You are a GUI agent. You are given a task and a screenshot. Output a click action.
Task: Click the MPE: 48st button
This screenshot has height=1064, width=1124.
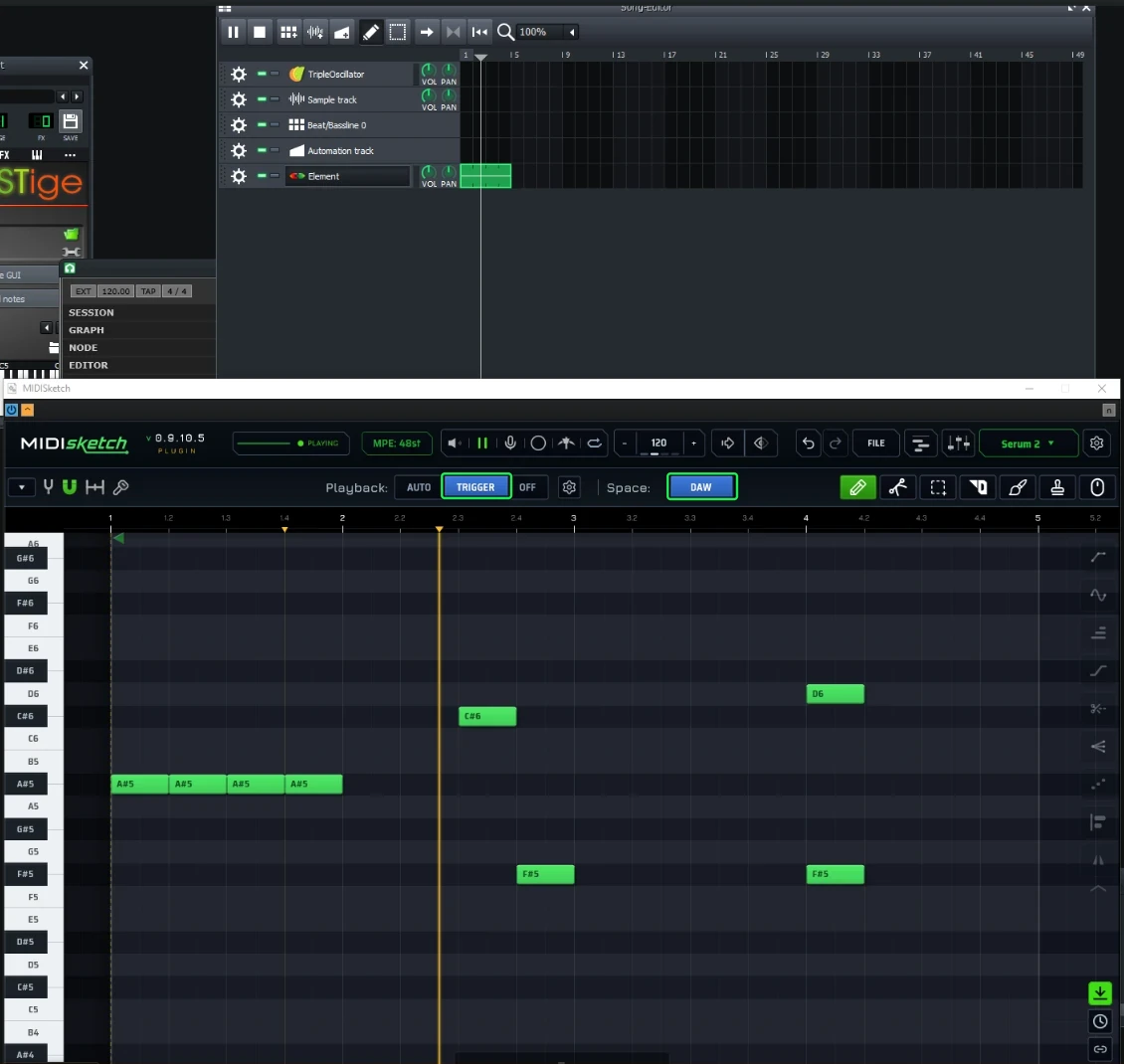click(x=397, y=443)
